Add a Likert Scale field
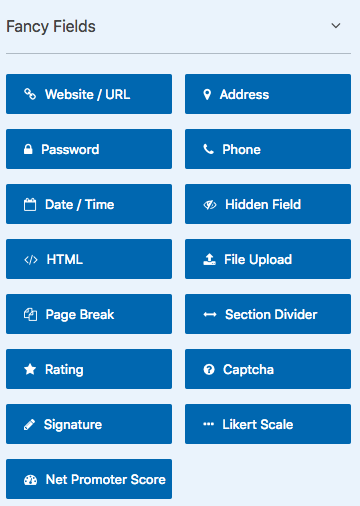The height and width of the screenshot is (506, 360). (268, 424)
